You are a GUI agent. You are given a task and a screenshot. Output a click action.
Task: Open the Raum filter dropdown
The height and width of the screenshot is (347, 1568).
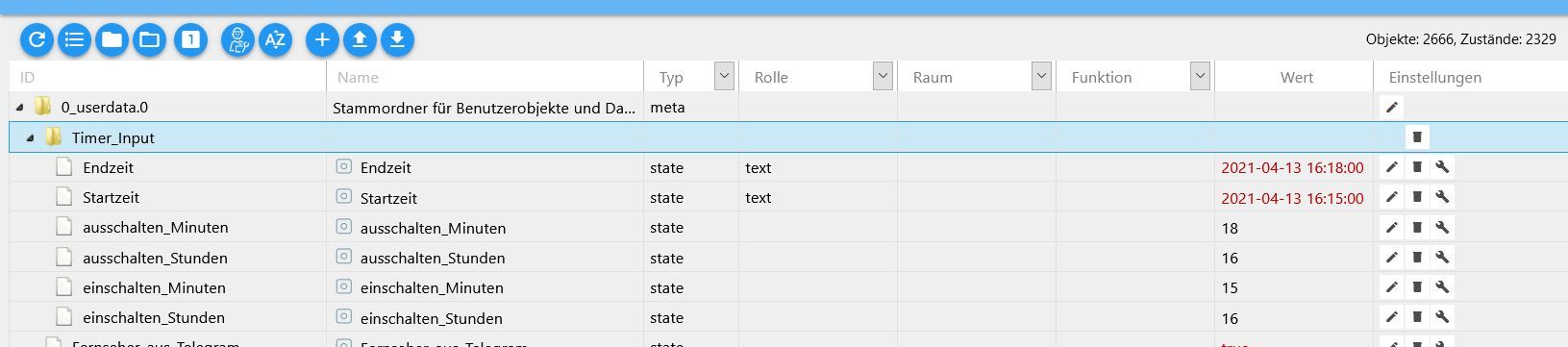pyautogui.click(x=1041, y=76)
